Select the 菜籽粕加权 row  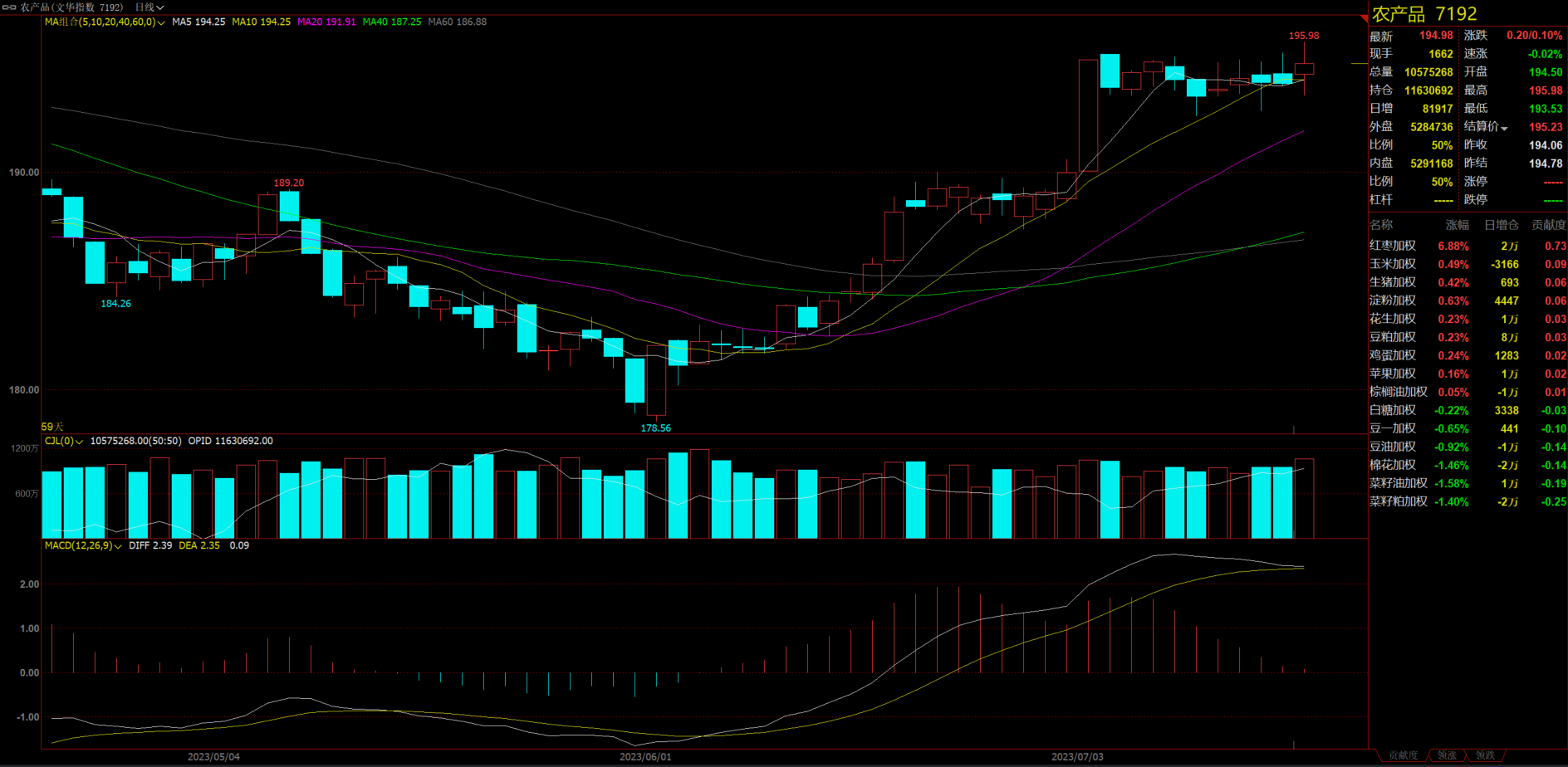(1468, 502)
